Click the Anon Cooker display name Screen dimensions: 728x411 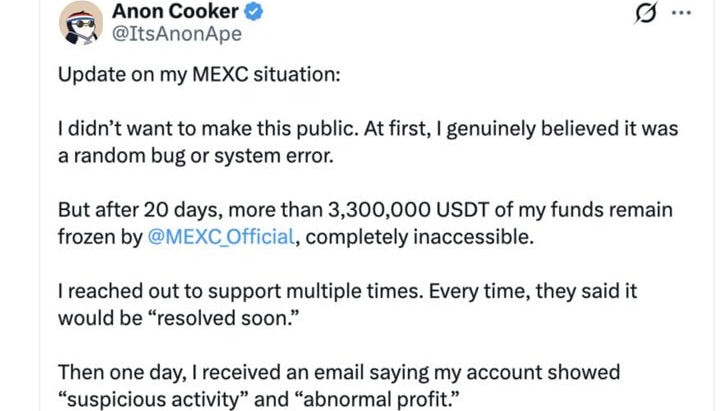pyautogui.click(x=175, y=11)
